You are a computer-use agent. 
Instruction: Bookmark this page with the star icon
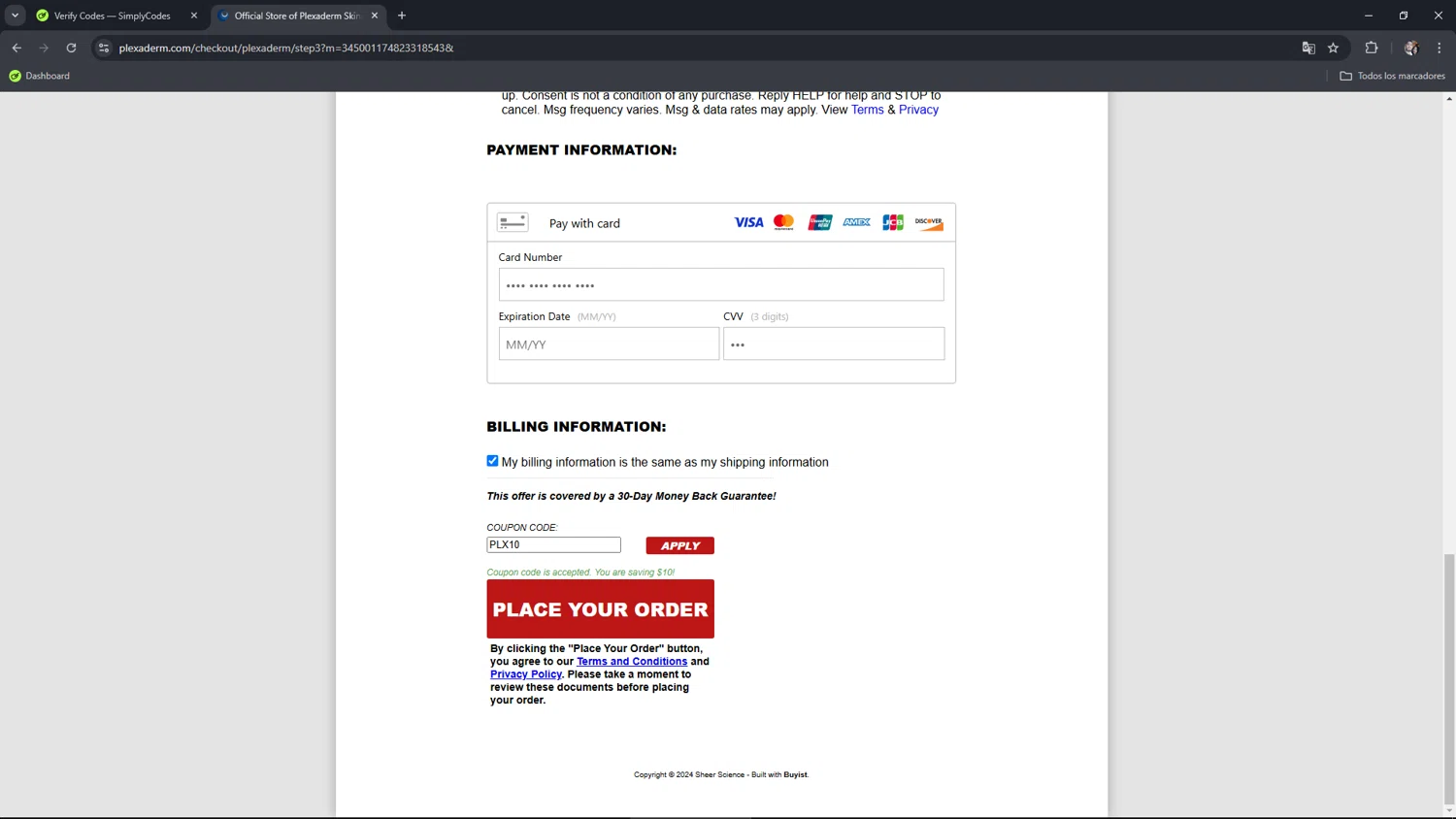[x=1334, y=48]
